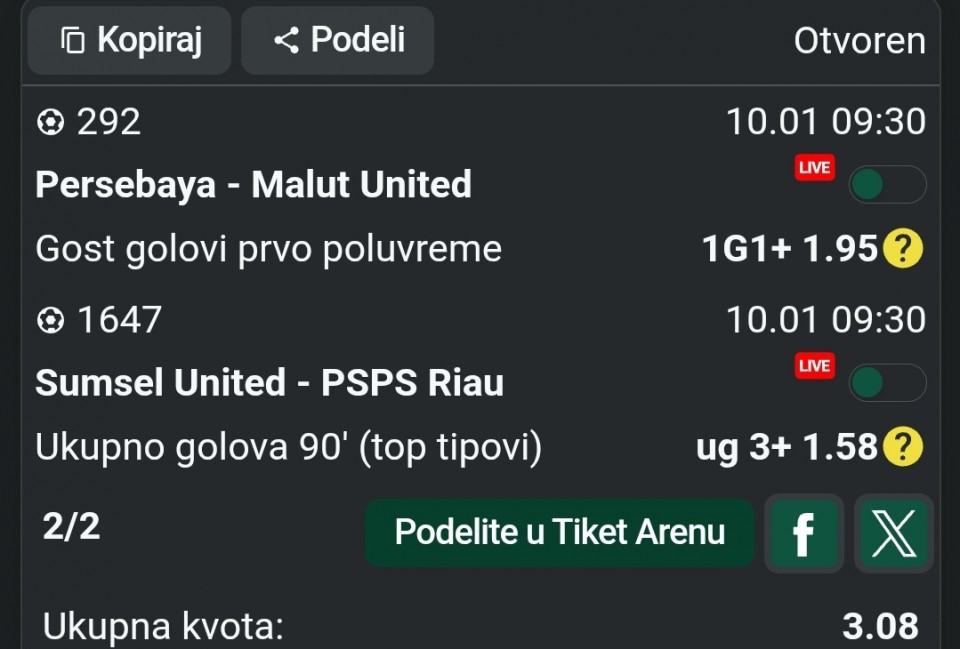Click LIVE badge on Persebaya match
960x649 pixels.
tap(814, 168)
